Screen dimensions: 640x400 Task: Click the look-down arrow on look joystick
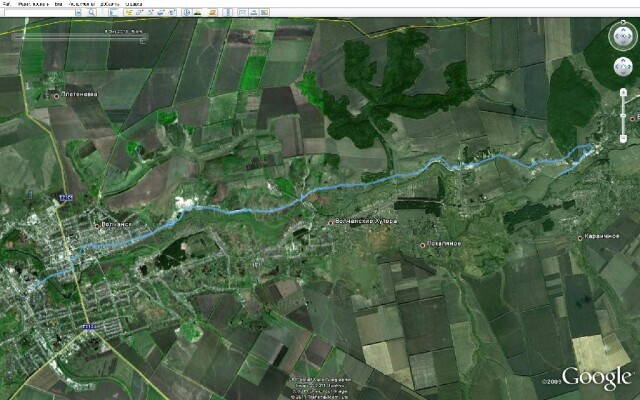(623, 44)
